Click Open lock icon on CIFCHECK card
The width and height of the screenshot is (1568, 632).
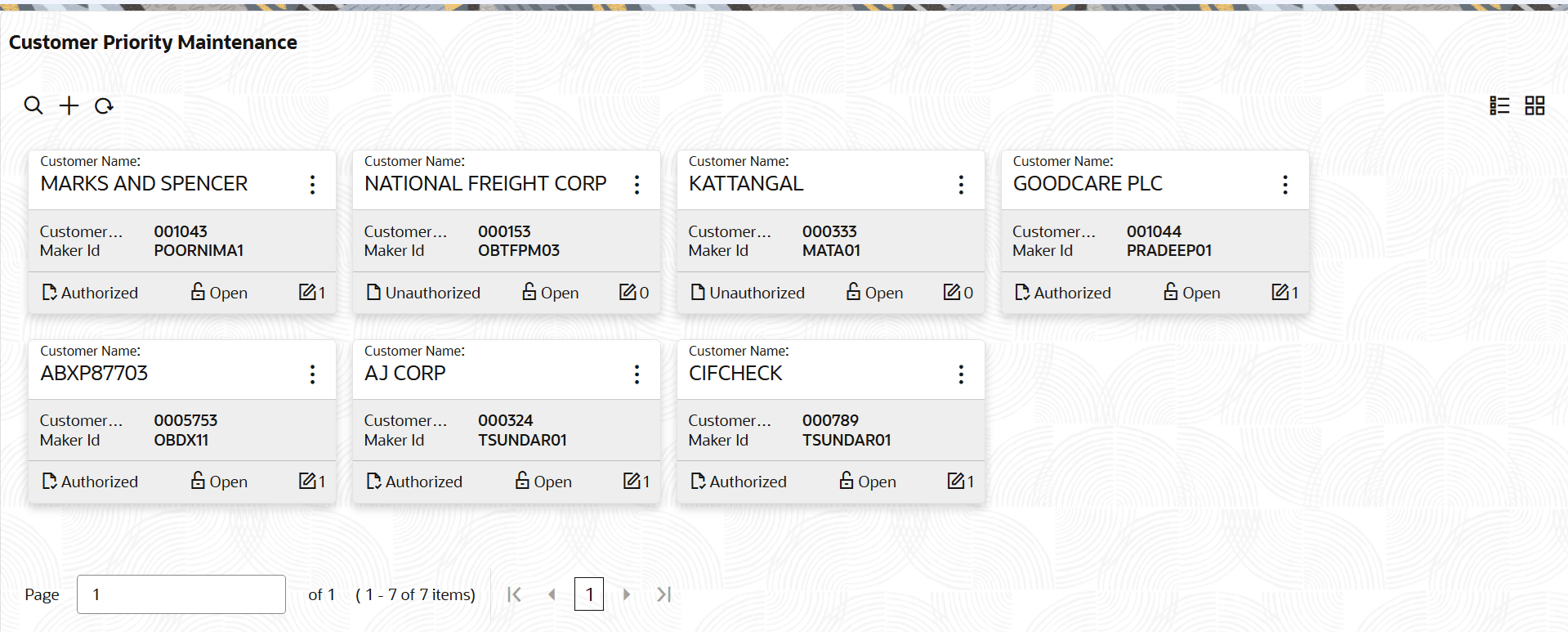pos(847,480)
